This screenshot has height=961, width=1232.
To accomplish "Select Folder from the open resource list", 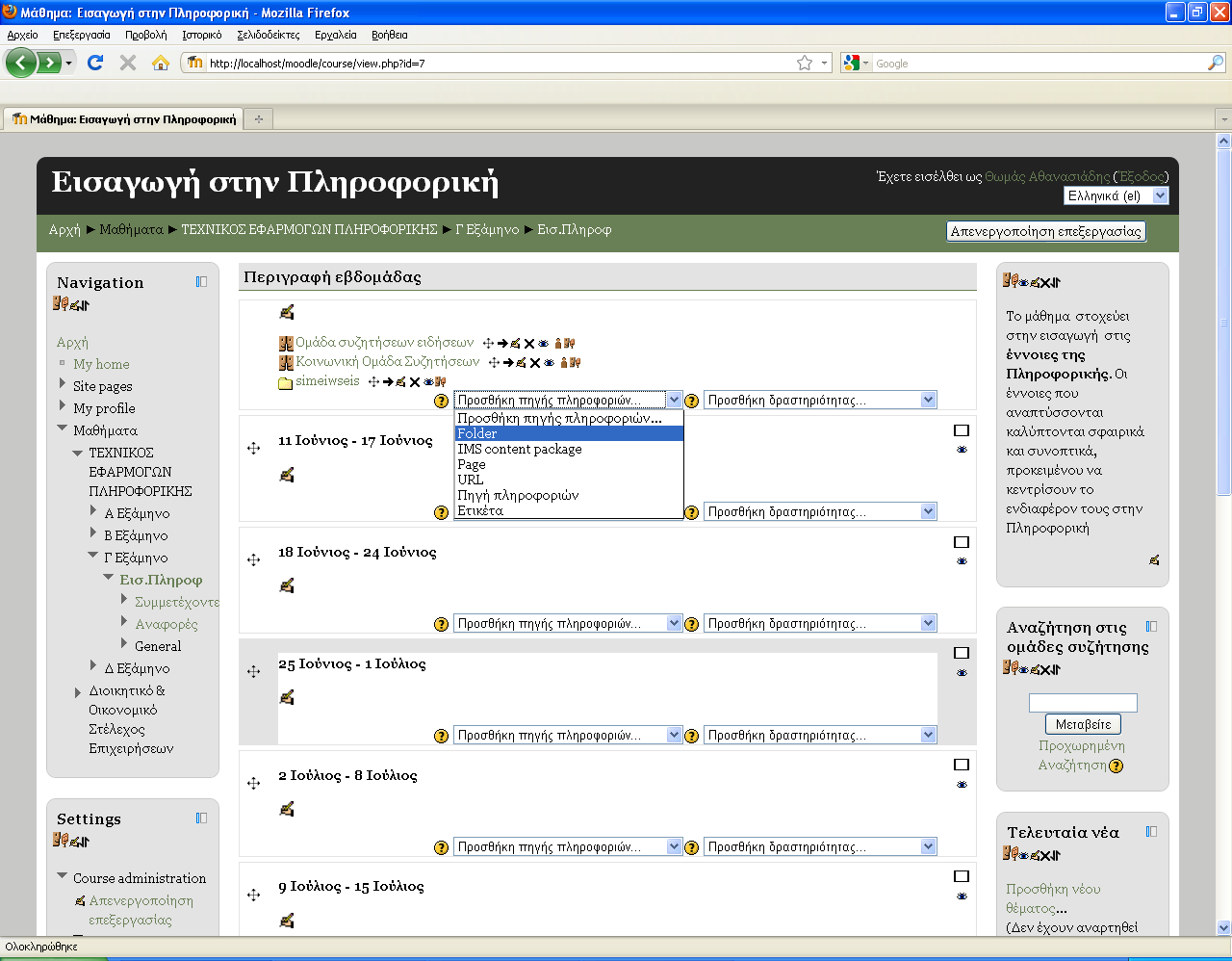I will tap(569, 433).
